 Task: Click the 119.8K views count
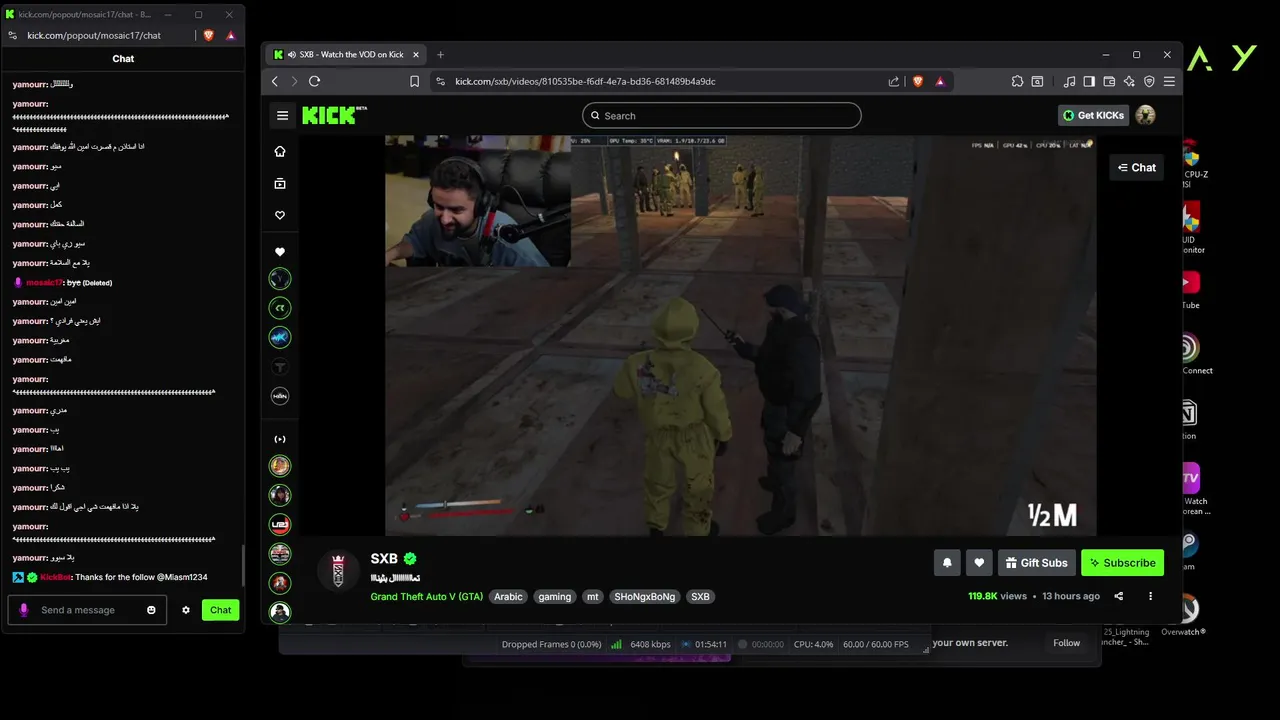click(997, 596)
